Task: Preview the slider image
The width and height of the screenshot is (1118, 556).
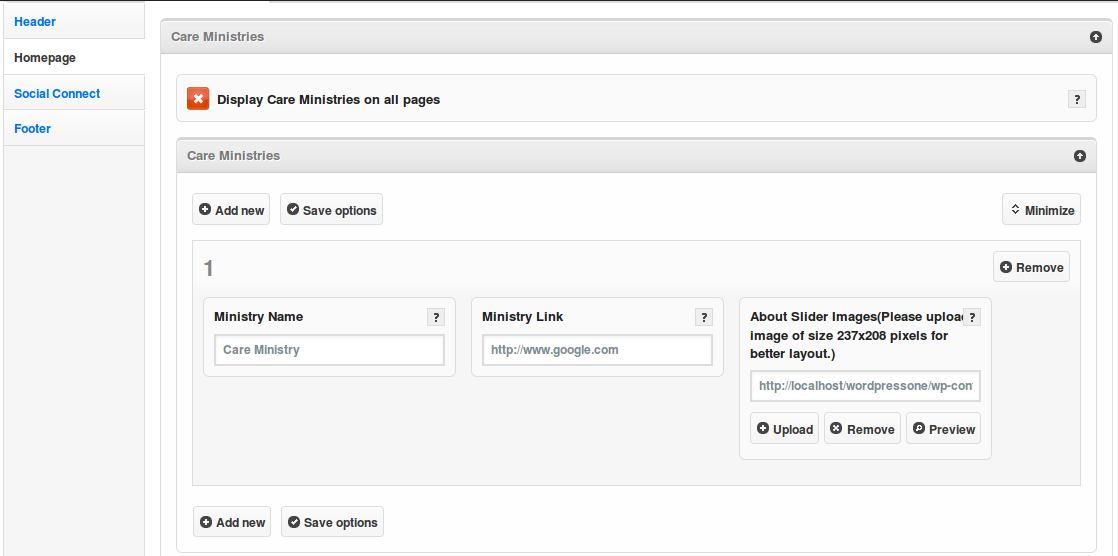Action: coord(943,429)
